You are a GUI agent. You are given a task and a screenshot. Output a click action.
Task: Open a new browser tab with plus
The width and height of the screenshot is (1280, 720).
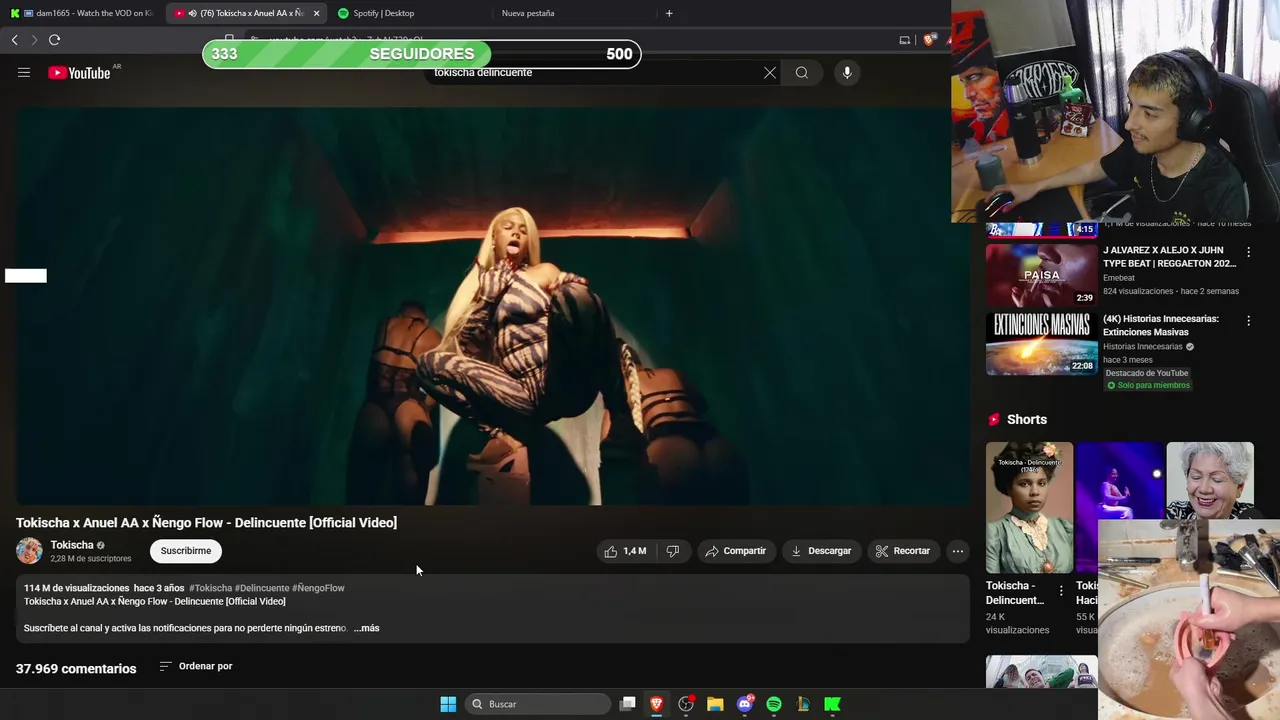669,13
